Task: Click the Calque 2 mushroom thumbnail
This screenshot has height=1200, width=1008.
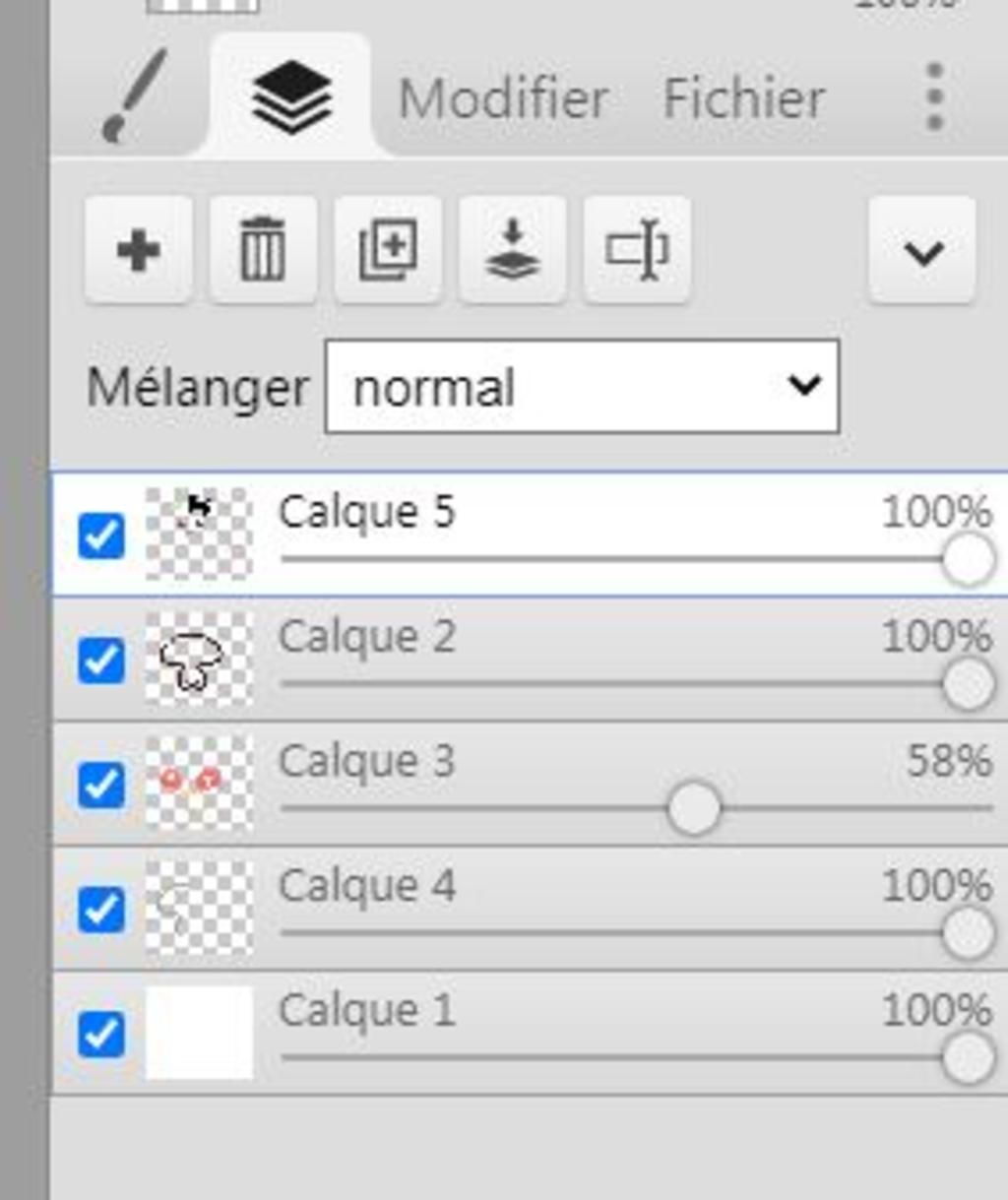Action: 199,660
